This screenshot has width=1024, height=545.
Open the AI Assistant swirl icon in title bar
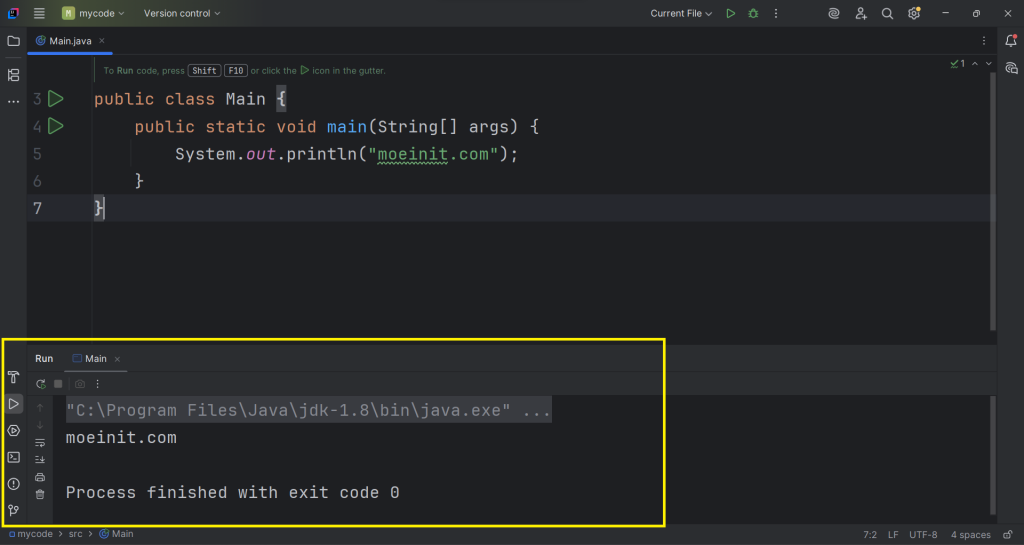point(834,13)
